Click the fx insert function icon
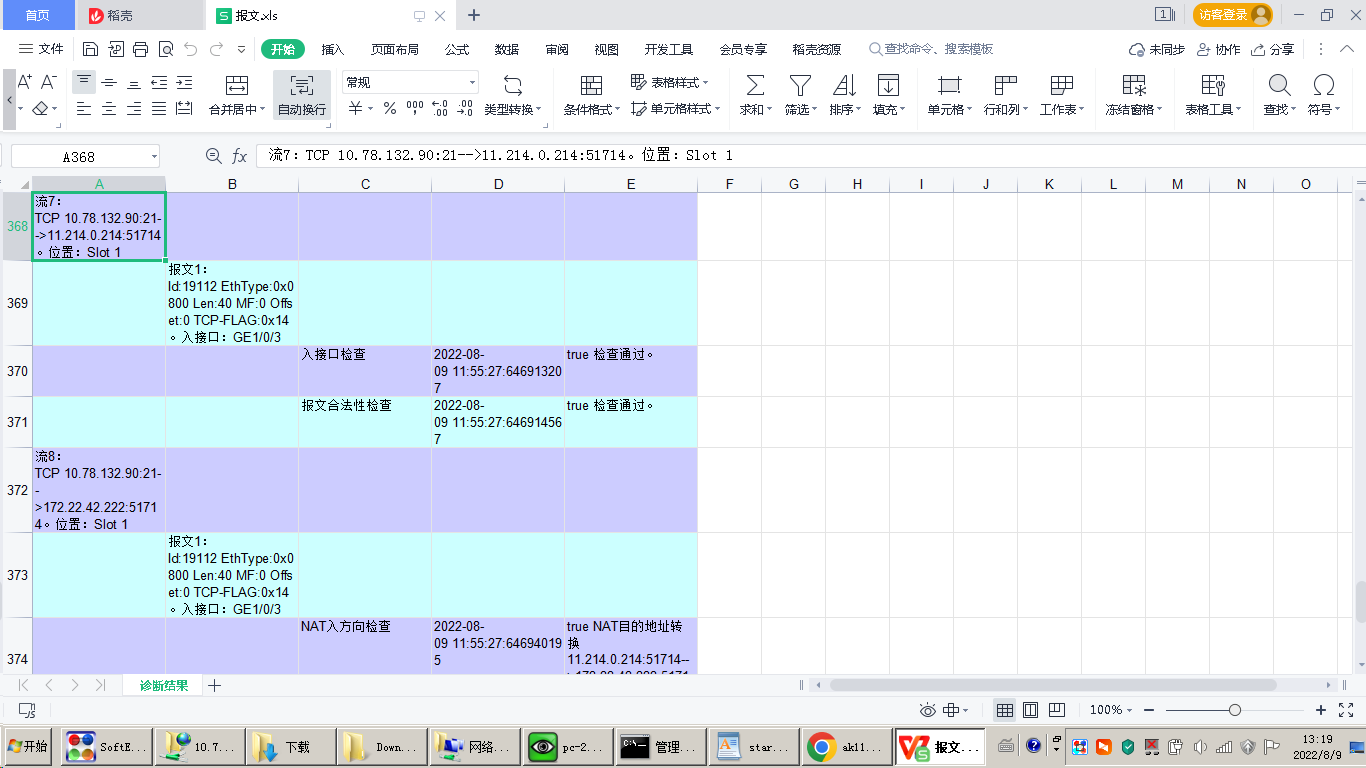1366x768 pixels. click(240, 156)
